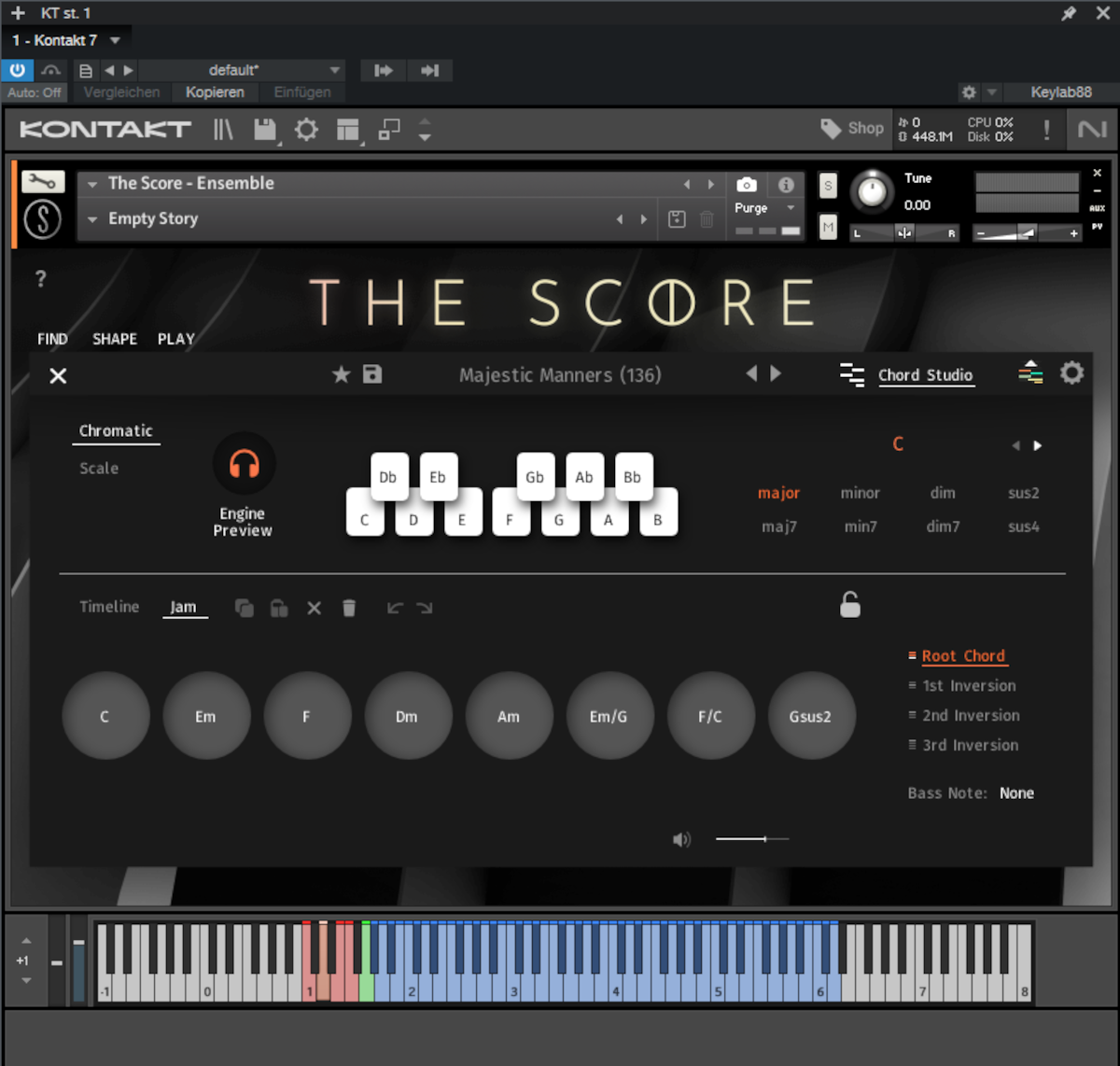The image size is (1120, 1066).
Task: Switch to the PLAY tab
Action: click(x=176, y=339)
